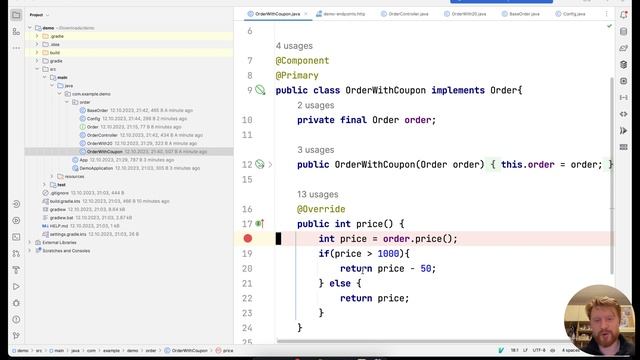Open the Structure tool window icon
The width and height of the screenshot is (640, 360).
pos(16,31)
